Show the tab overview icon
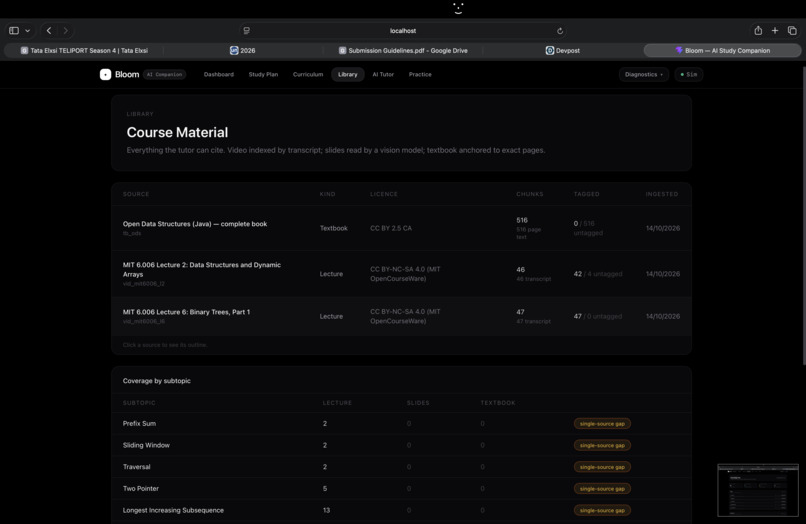This screenshot has width=806, height=524. click(x=792, y=31)
